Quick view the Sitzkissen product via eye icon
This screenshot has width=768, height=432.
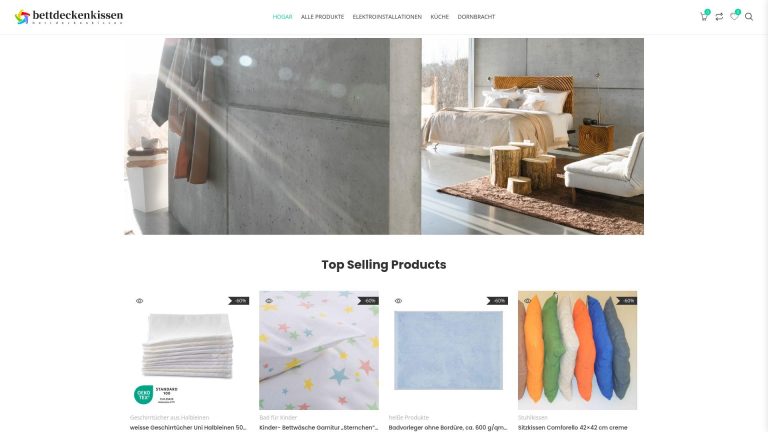click(x=528, y=301)
